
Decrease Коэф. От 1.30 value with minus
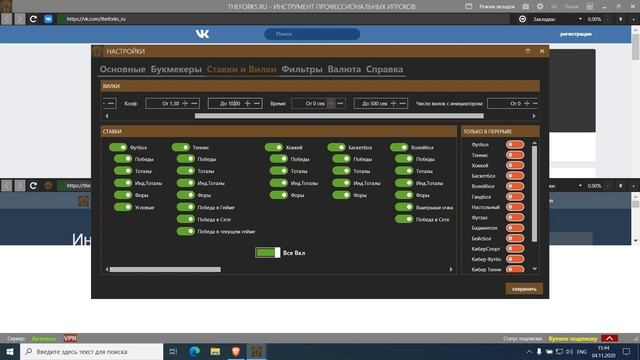(194, 104)
